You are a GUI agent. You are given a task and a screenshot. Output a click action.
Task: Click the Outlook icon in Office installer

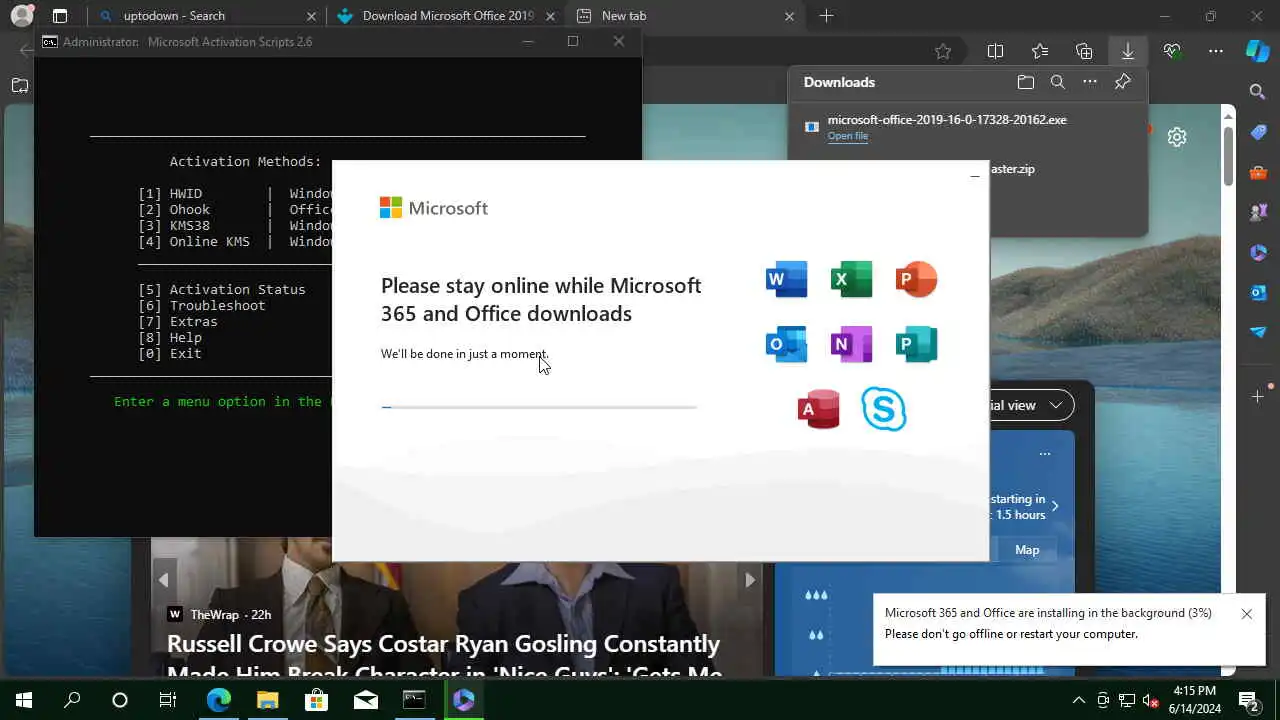786,344
